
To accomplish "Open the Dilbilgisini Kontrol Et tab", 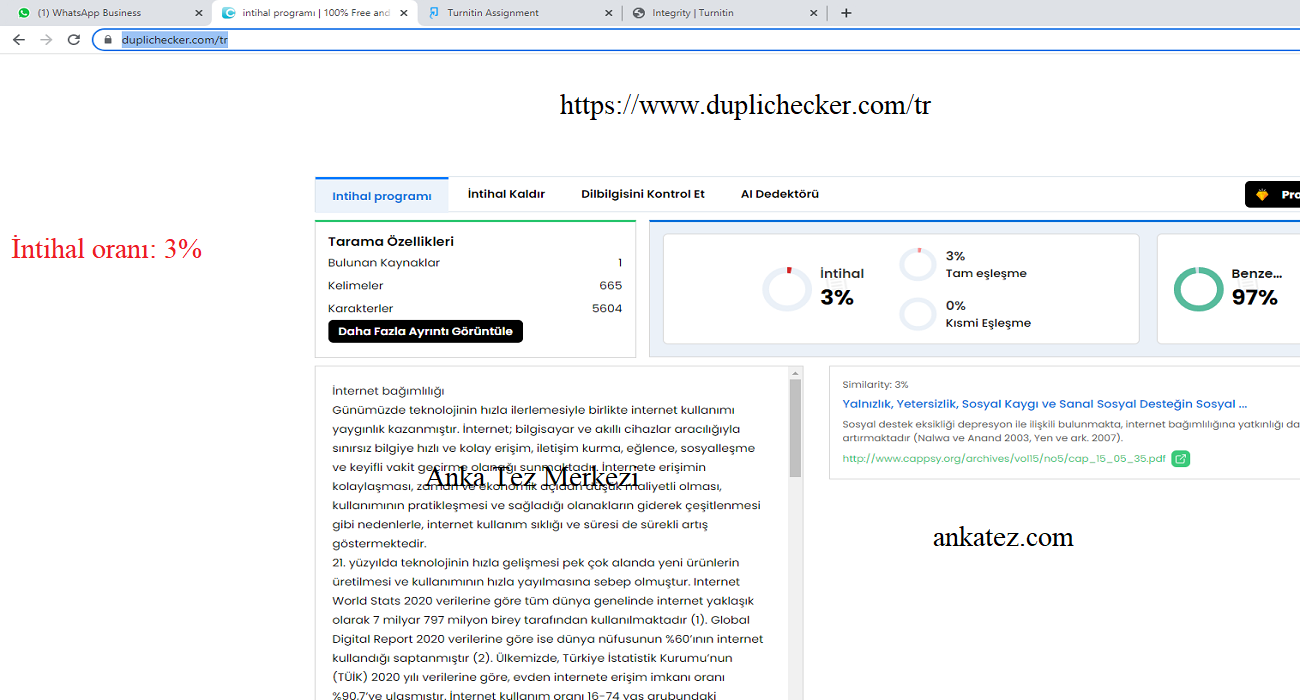I will (642, 194).
